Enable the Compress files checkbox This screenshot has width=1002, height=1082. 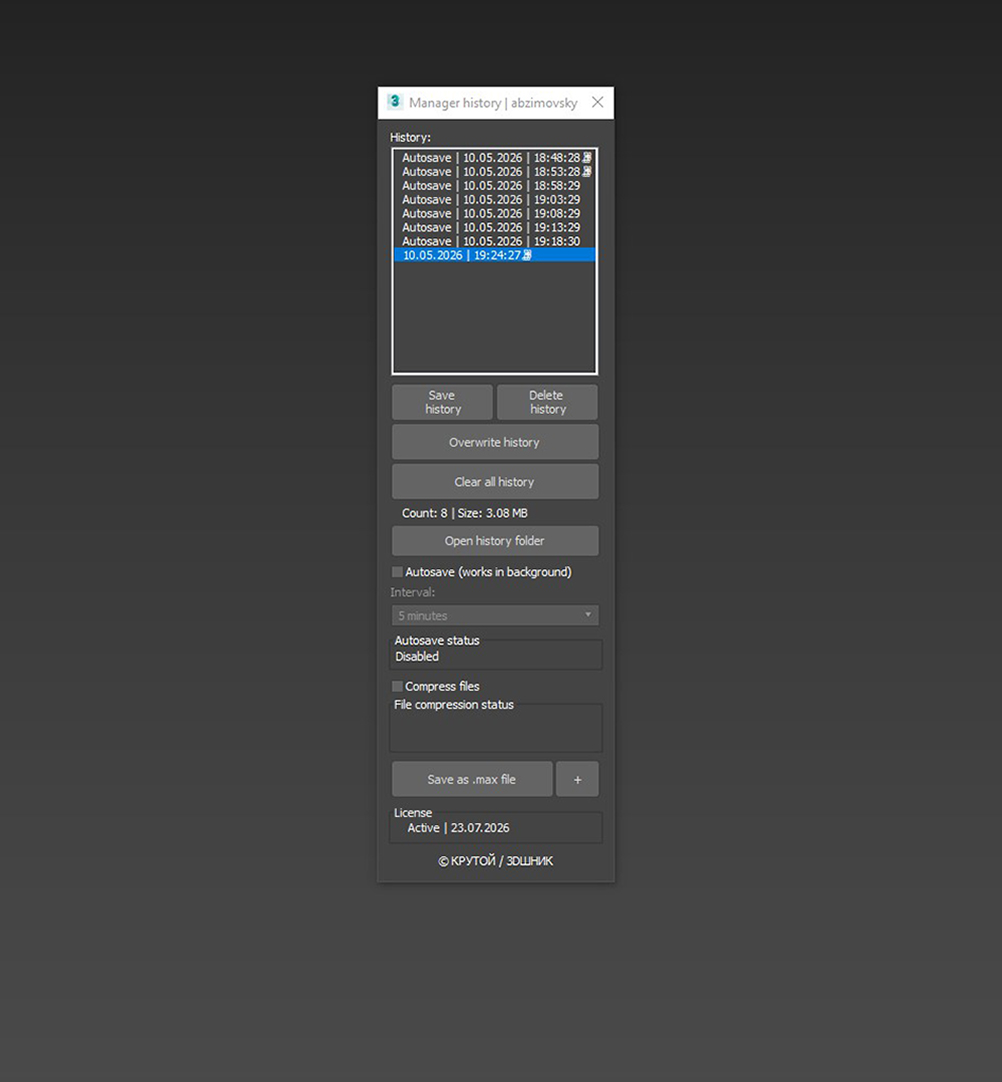[x=397, y=687]
